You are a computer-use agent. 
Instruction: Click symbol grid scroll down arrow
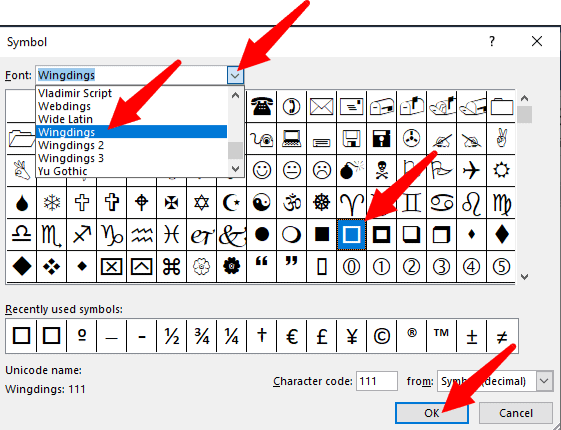click(525, 277)
